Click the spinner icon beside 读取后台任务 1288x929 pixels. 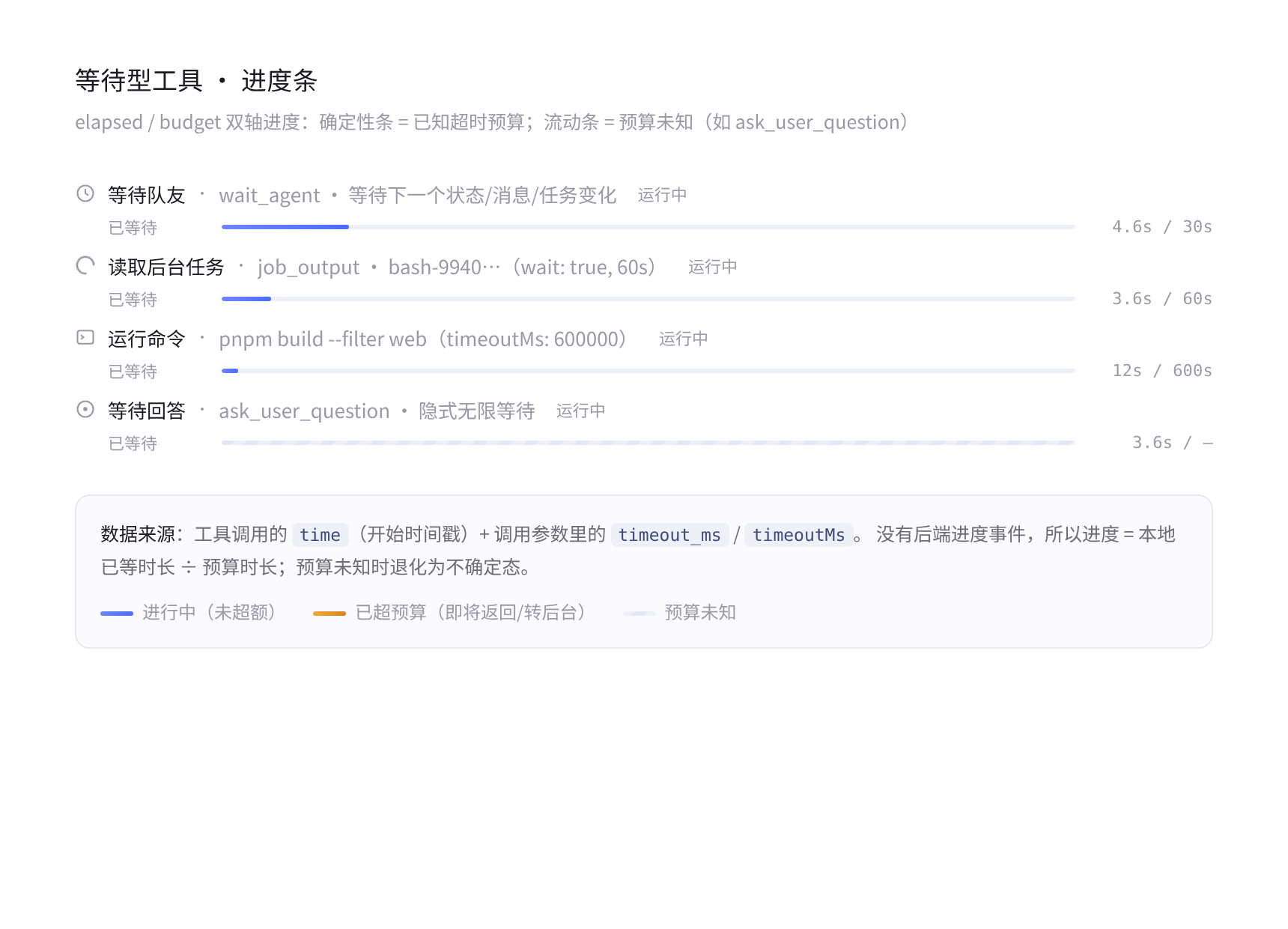(85, 266)
